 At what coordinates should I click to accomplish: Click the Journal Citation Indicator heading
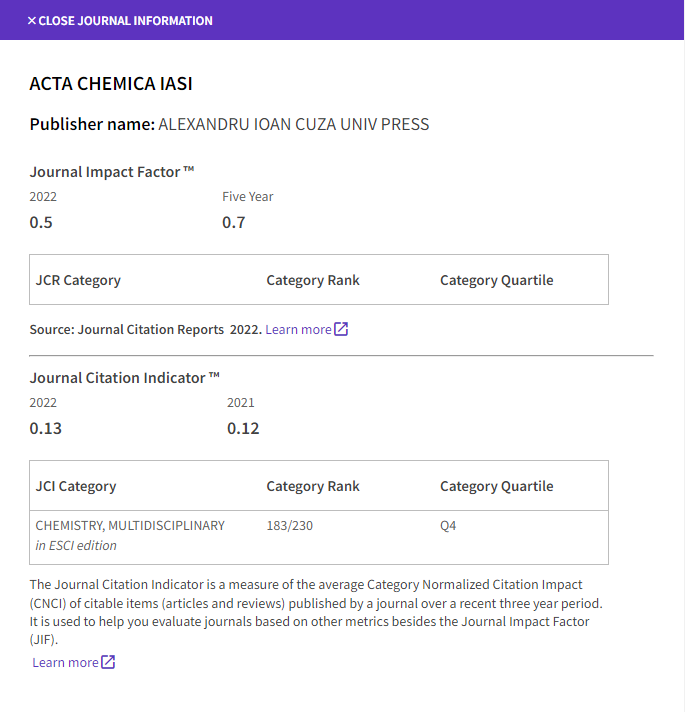pyautogui.click(x=124, y=378)
